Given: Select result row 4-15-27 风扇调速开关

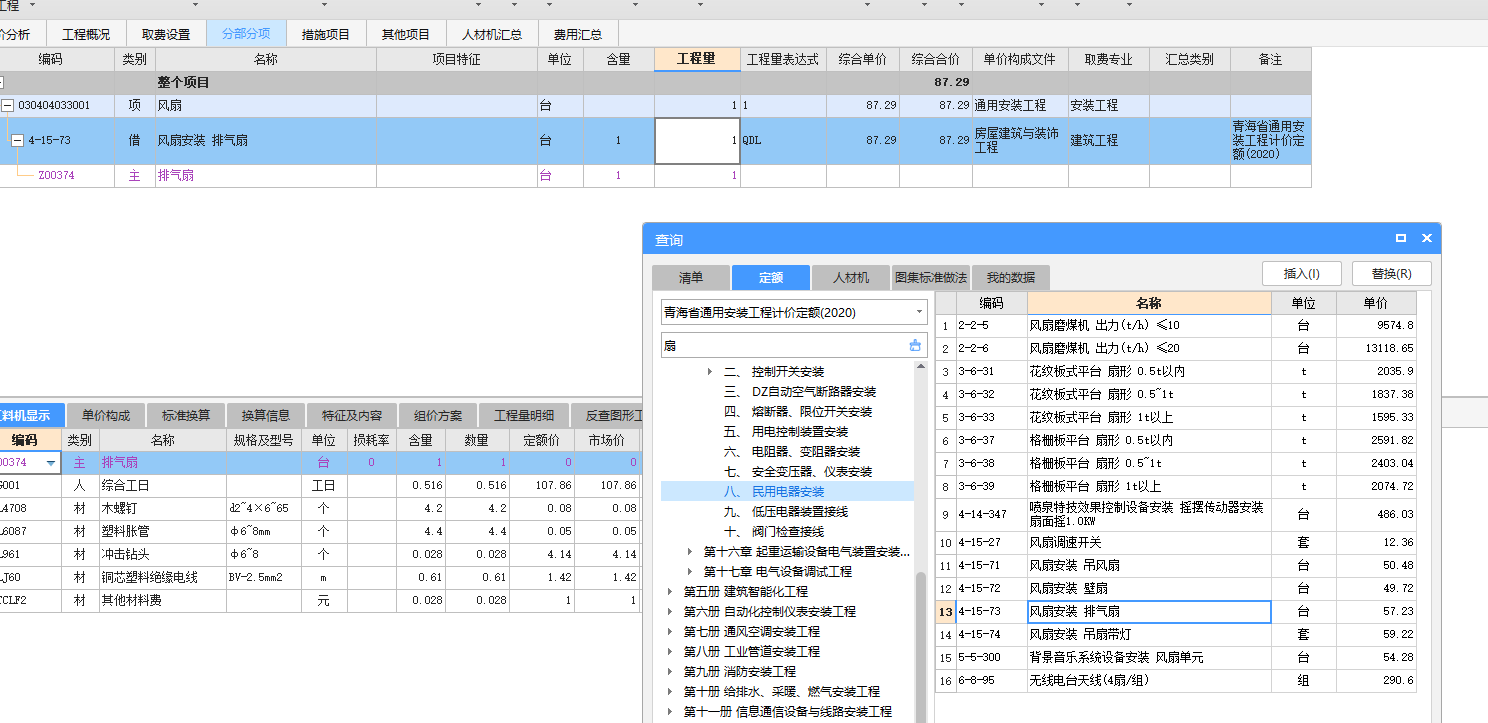Looking at the screenshot, I should point(1176,543).
